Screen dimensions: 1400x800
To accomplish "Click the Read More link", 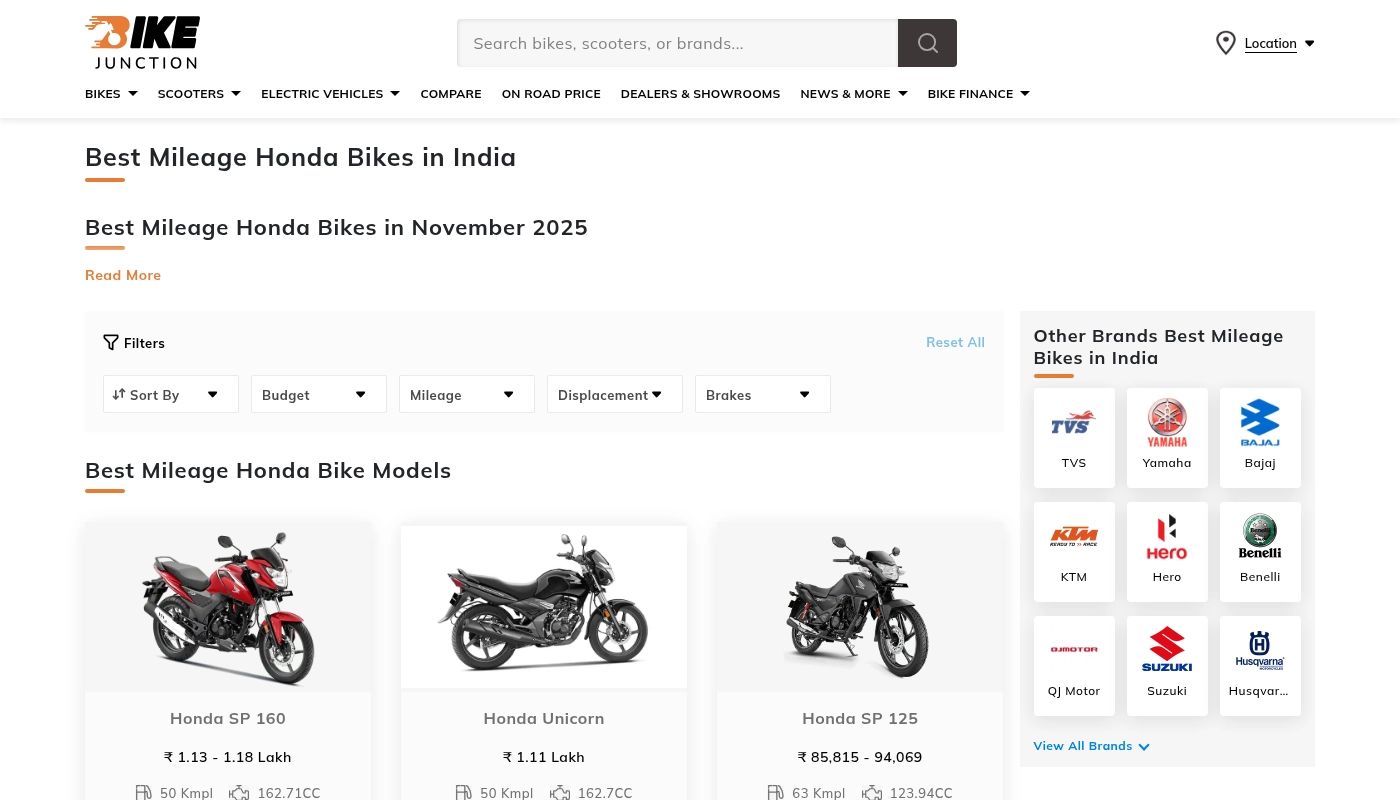I will click(123, 275).
